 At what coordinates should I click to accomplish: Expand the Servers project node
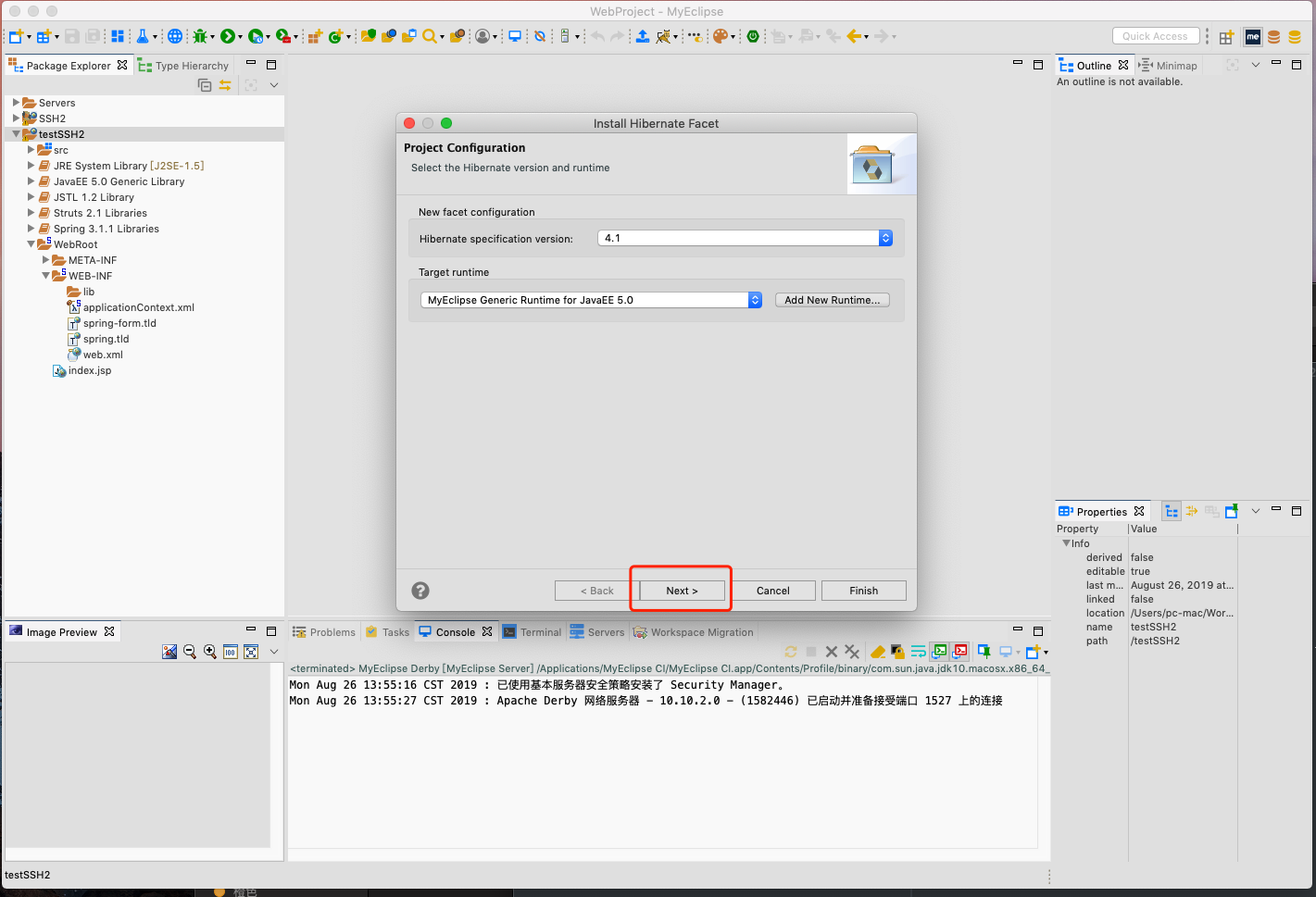[x=16, y=103]
